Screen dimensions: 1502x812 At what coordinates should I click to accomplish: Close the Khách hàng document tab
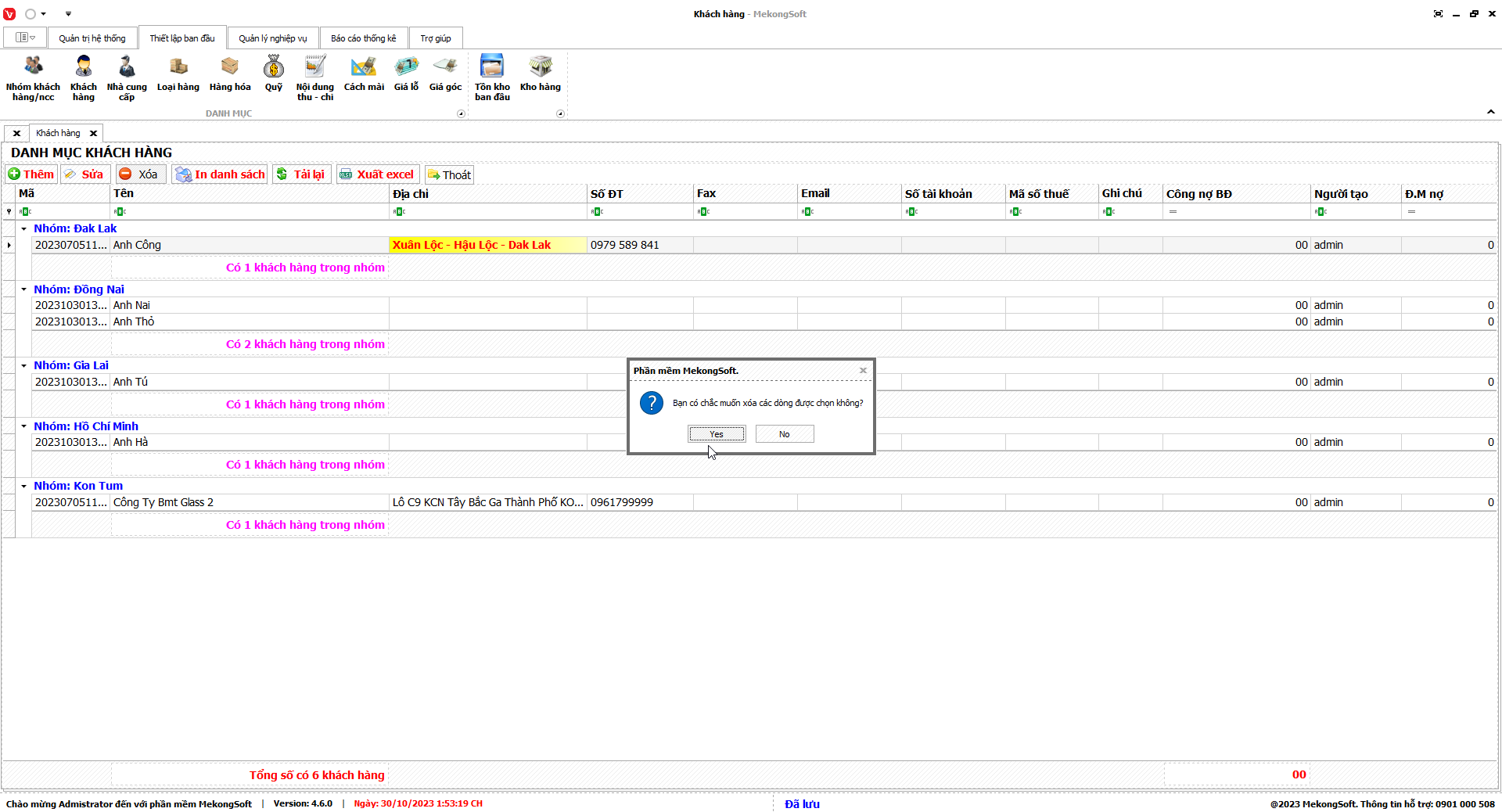point(93,133)
